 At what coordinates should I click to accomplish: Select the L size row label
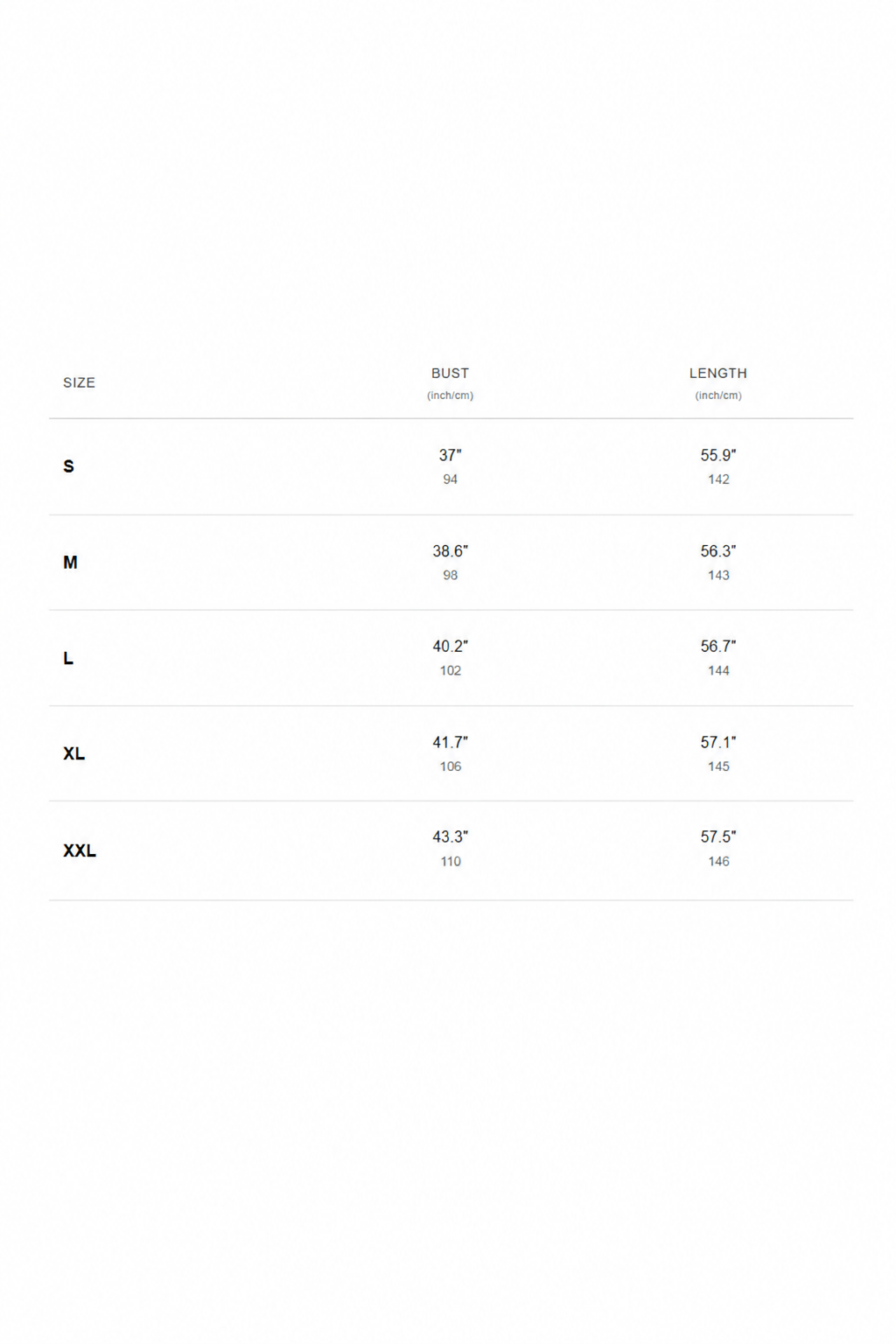68,658
